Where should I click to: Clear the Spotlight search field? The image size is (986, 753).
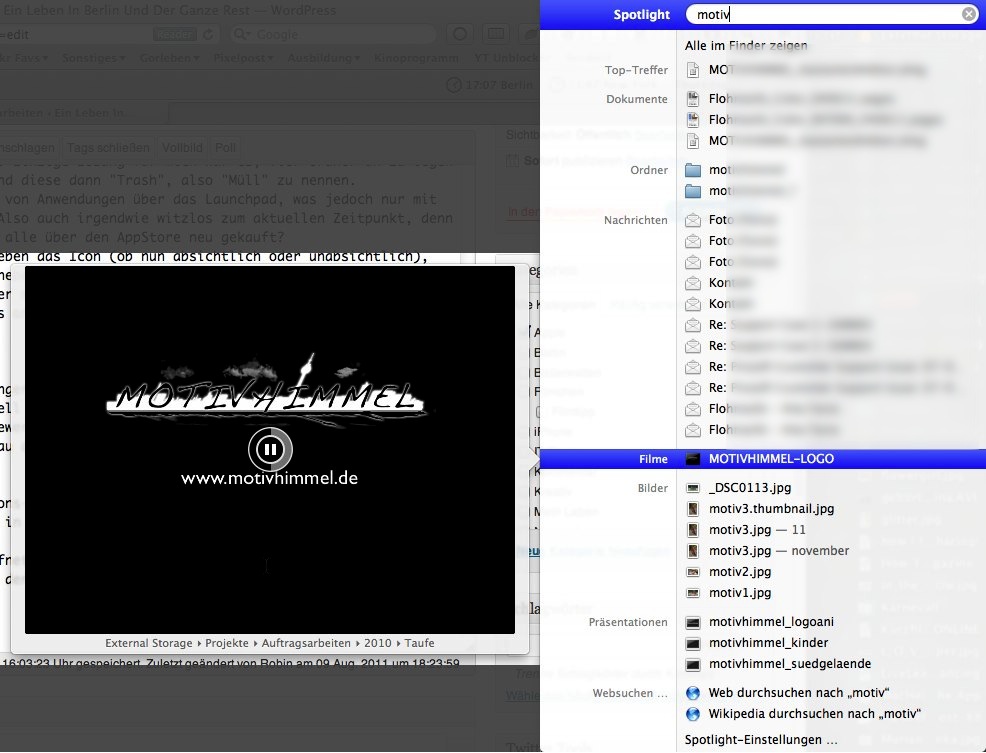tap(968, 15)
